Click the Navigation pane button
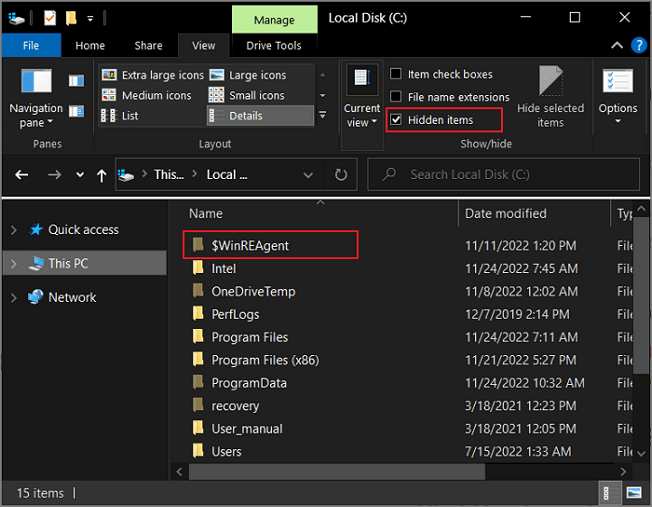The width and height of the screenshot is (652, 507). click(x=36, y=99)
